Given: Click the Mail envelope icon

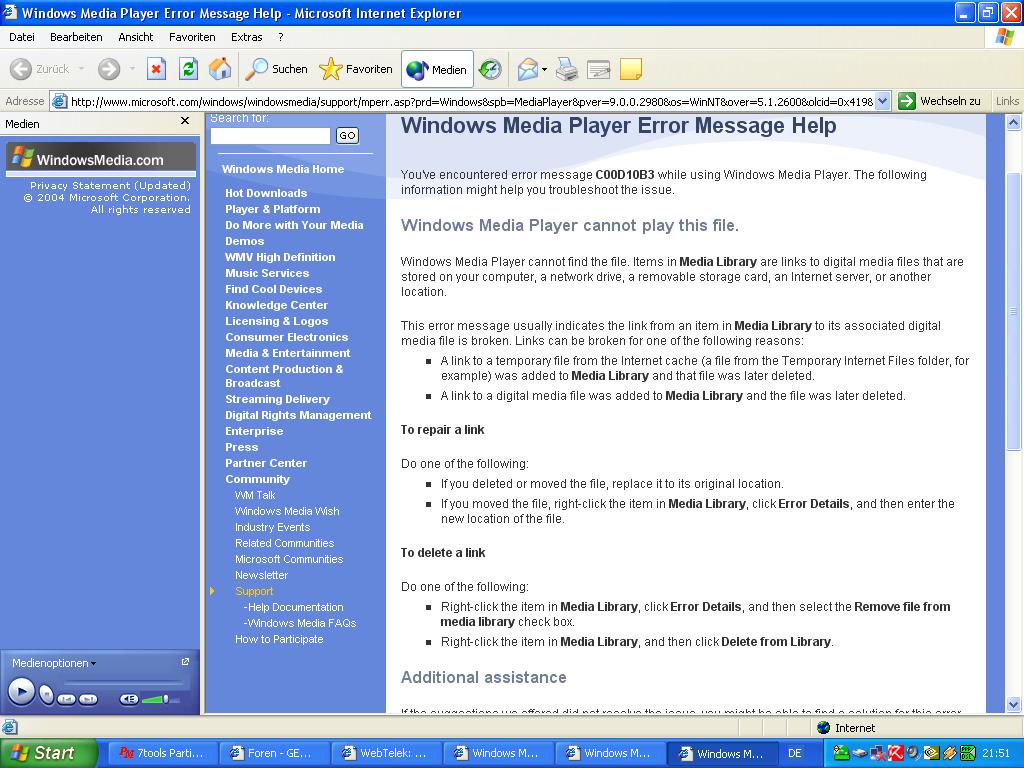Looking at the screenshot, I should [x=528, y=69].
